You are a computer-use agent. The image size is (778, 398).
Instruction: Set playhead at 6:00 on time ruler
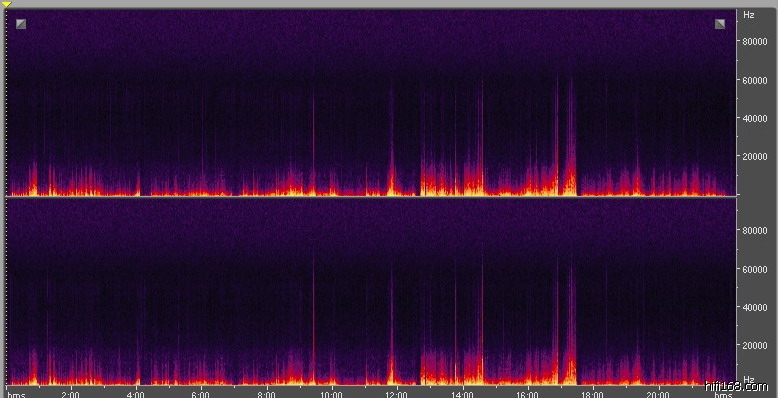pos(201,395)
